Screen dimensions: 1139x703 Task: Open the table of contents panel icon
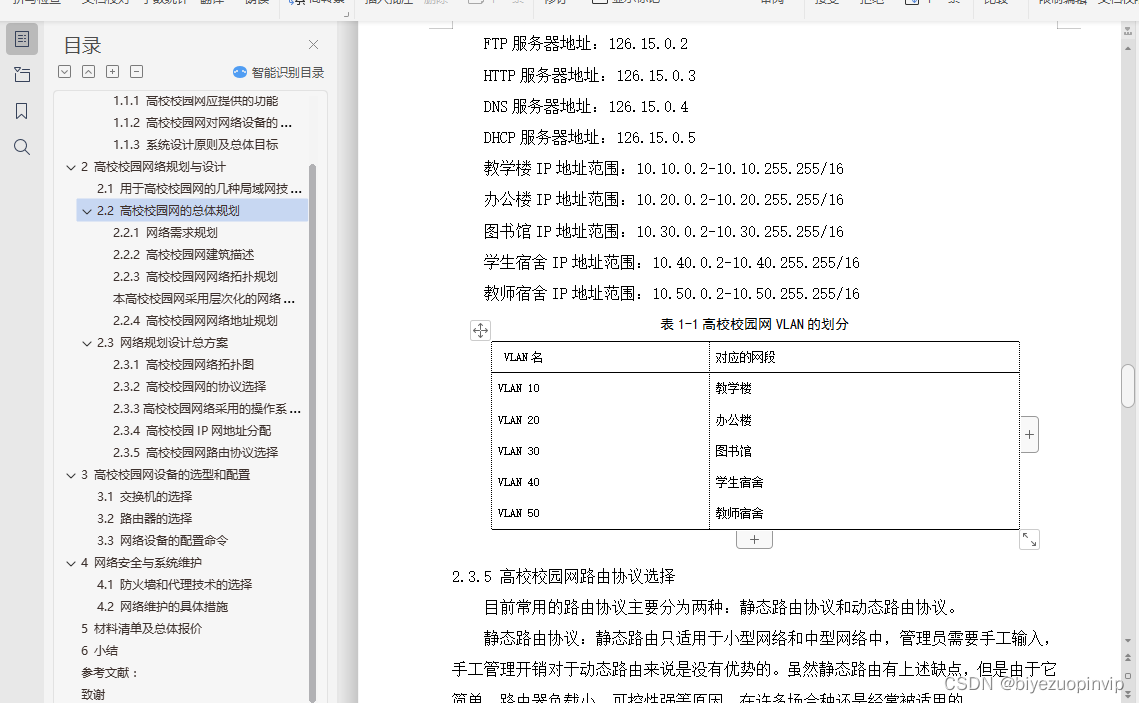pos(22,38)
